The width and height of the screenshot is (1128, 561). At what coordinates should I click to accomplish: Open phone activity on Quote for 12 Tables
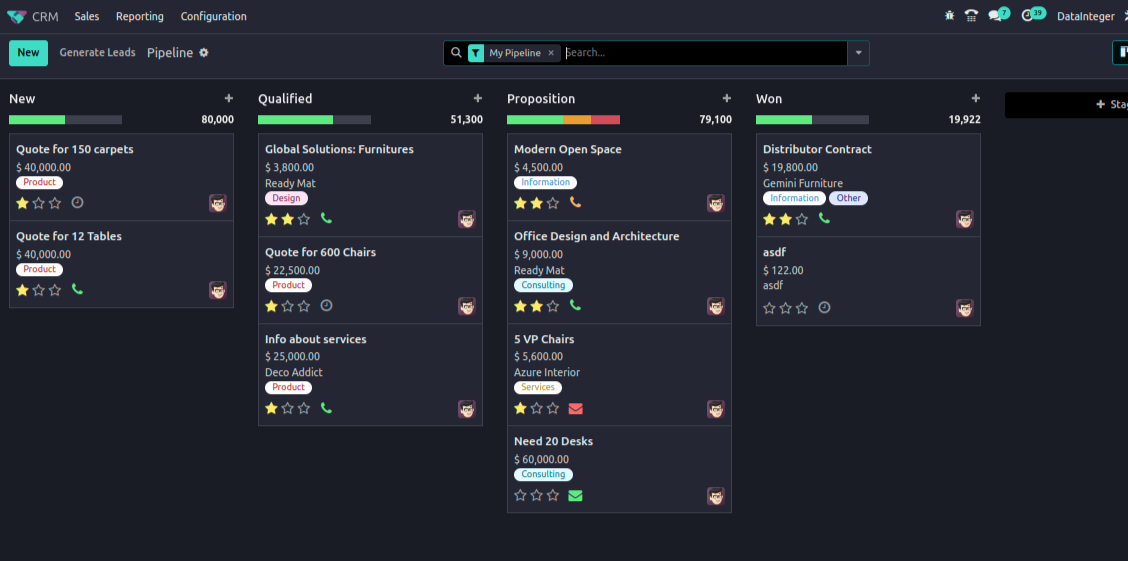tap(78, 290)
